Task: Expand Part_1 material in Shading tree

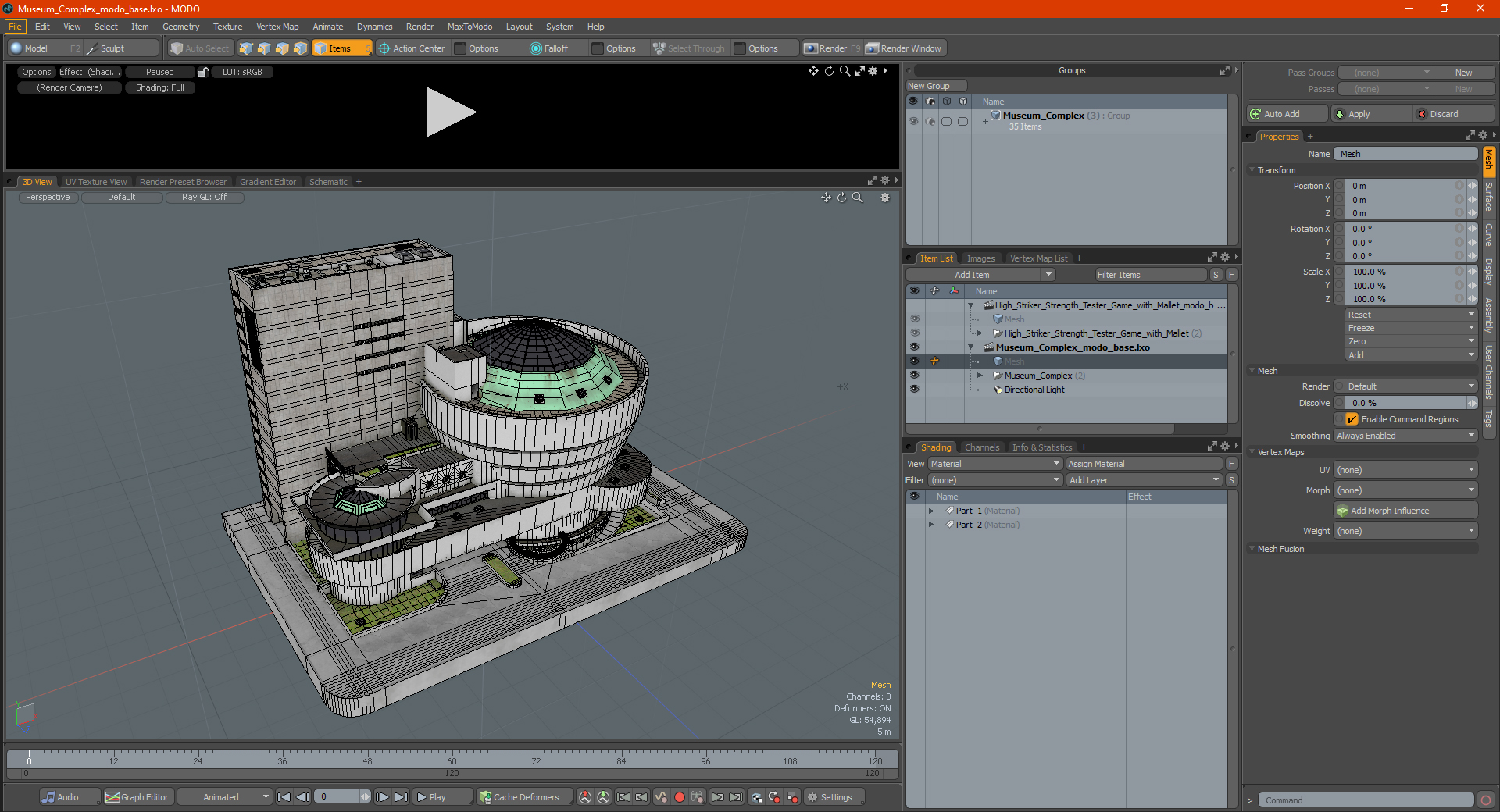Action: click(x=931, y=511)
